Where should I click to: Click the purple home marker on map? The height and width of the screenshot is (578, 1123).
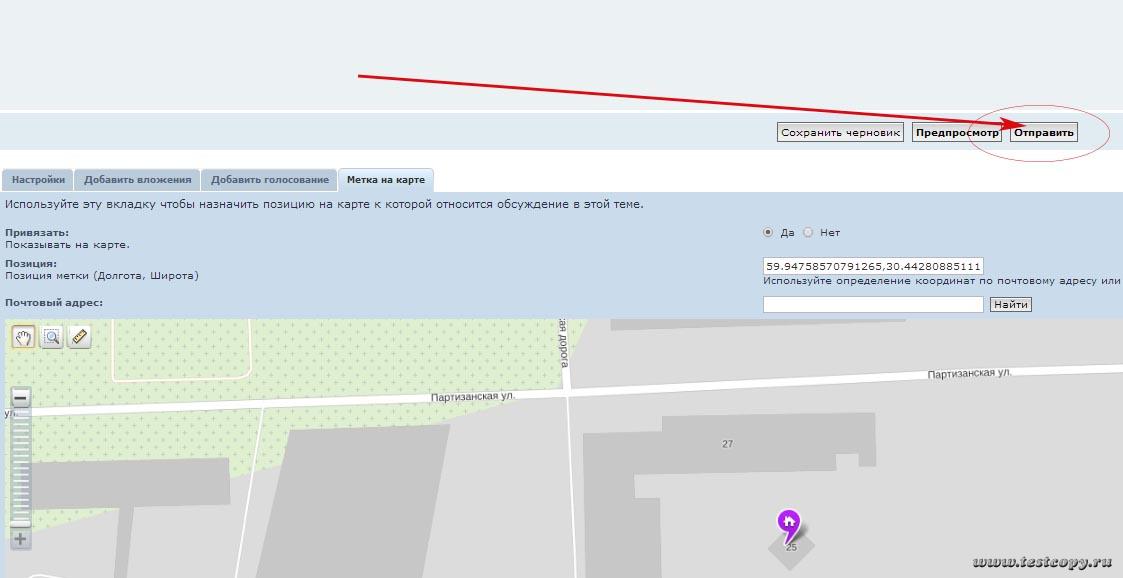[789, 522]
